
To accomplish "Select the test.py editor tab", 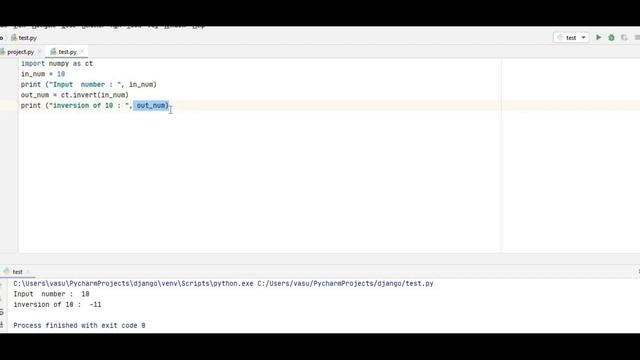I will coord(67,52).
